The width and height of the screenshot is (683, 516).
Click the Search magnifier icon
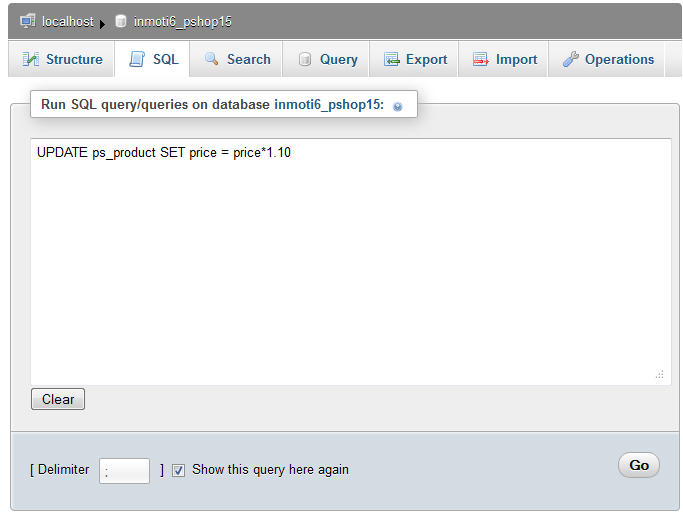coord(212,59)
